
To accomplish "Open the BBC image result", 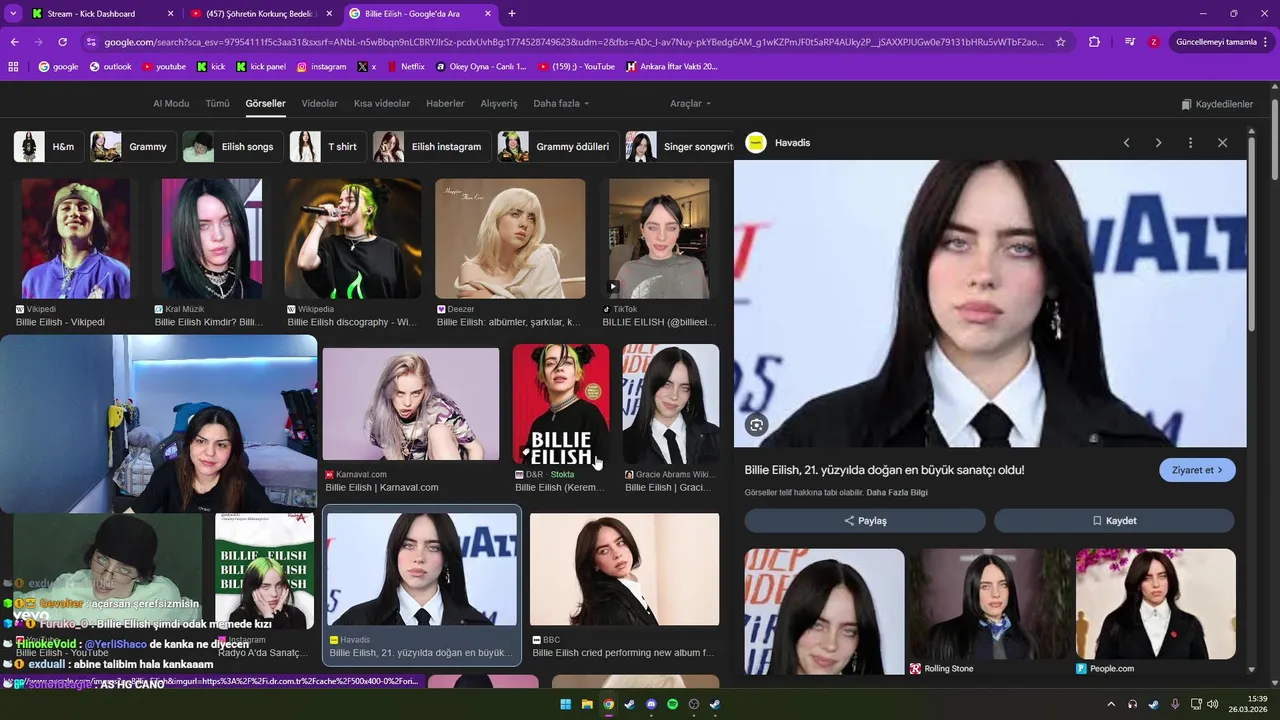I will coord(624,569).
